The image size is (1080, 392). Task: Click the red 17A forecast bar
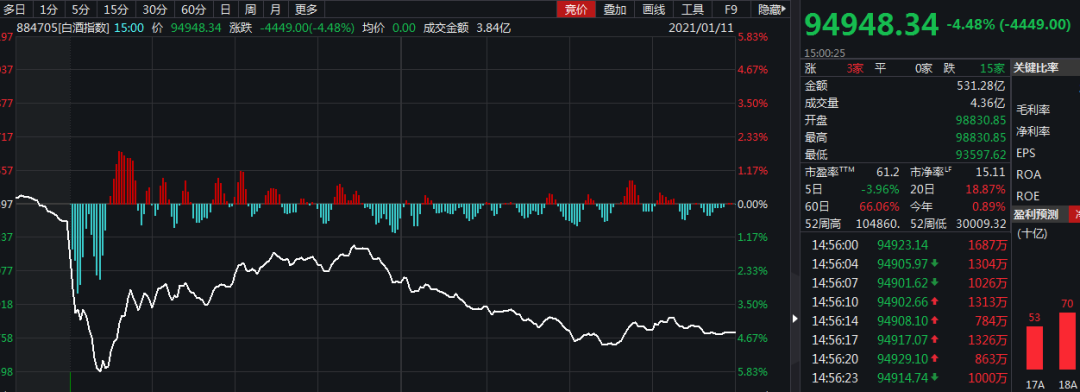[1035, 349]
